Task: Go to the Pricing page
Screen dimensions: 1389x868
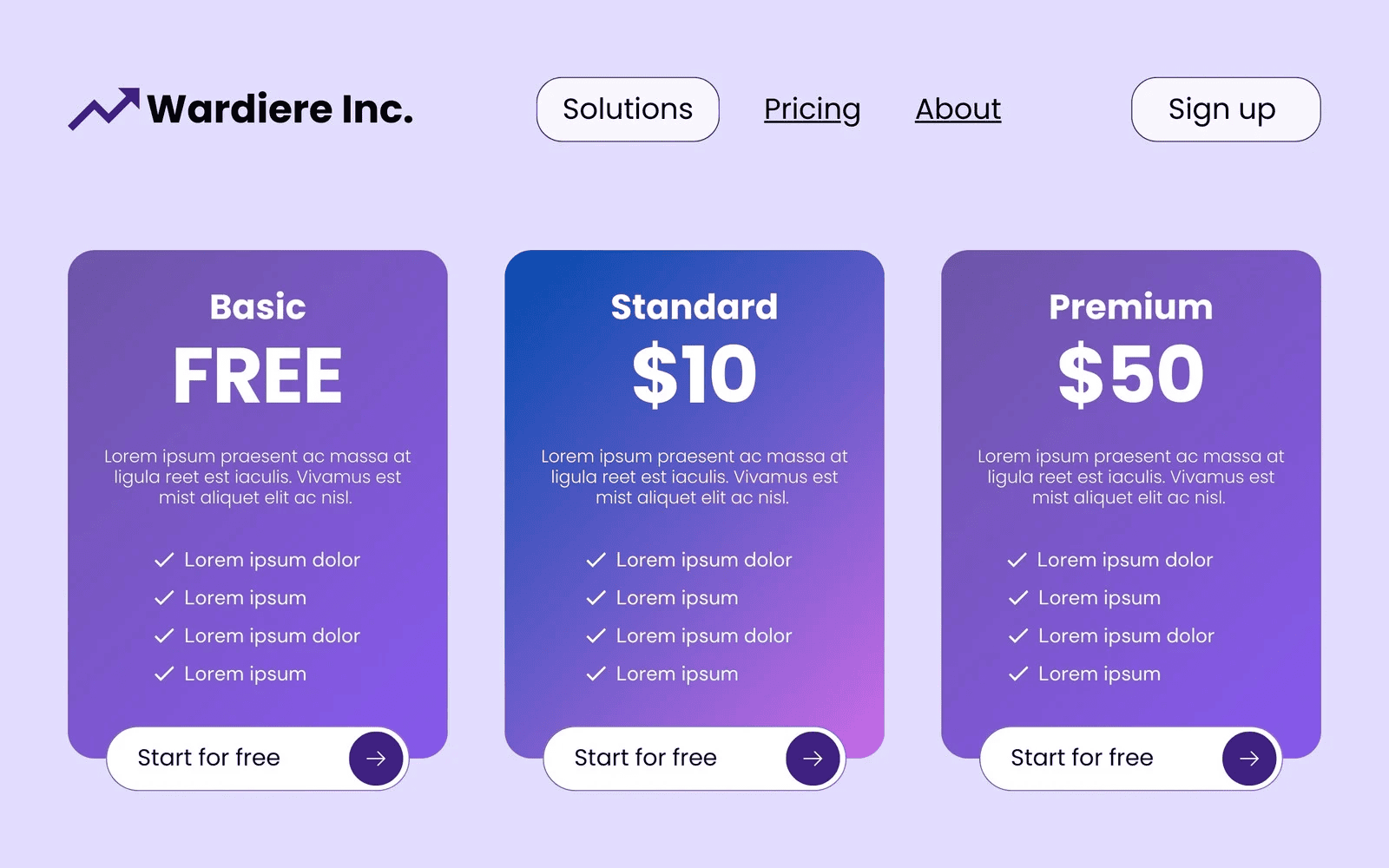Action: click(x=812, y=109)
